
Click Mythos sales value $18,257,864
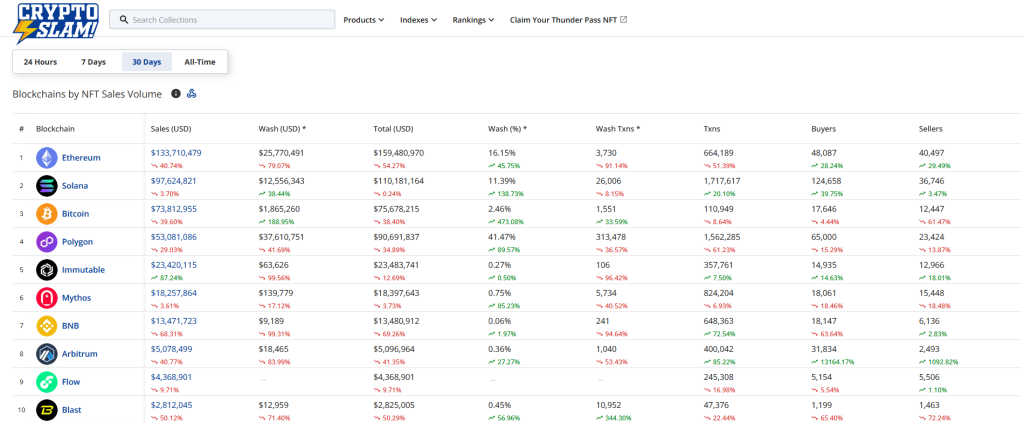pyautogui.click(x=174, y=294)
